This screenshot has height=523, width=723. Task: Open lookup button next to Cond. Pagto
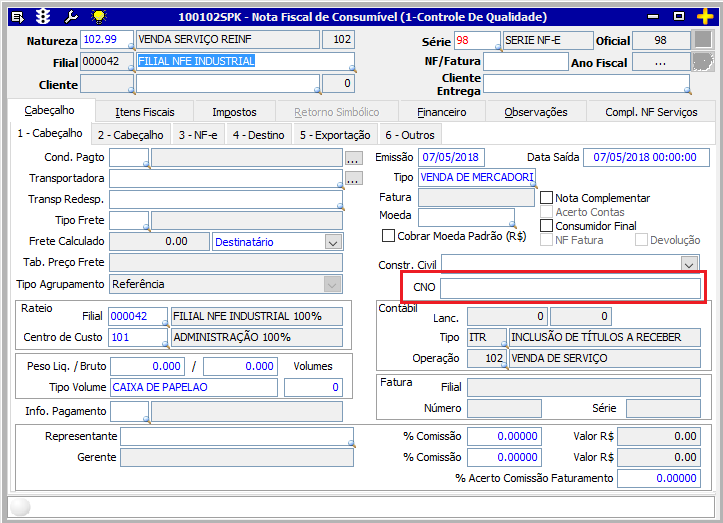pyautogui.click(x=353, y=158)
